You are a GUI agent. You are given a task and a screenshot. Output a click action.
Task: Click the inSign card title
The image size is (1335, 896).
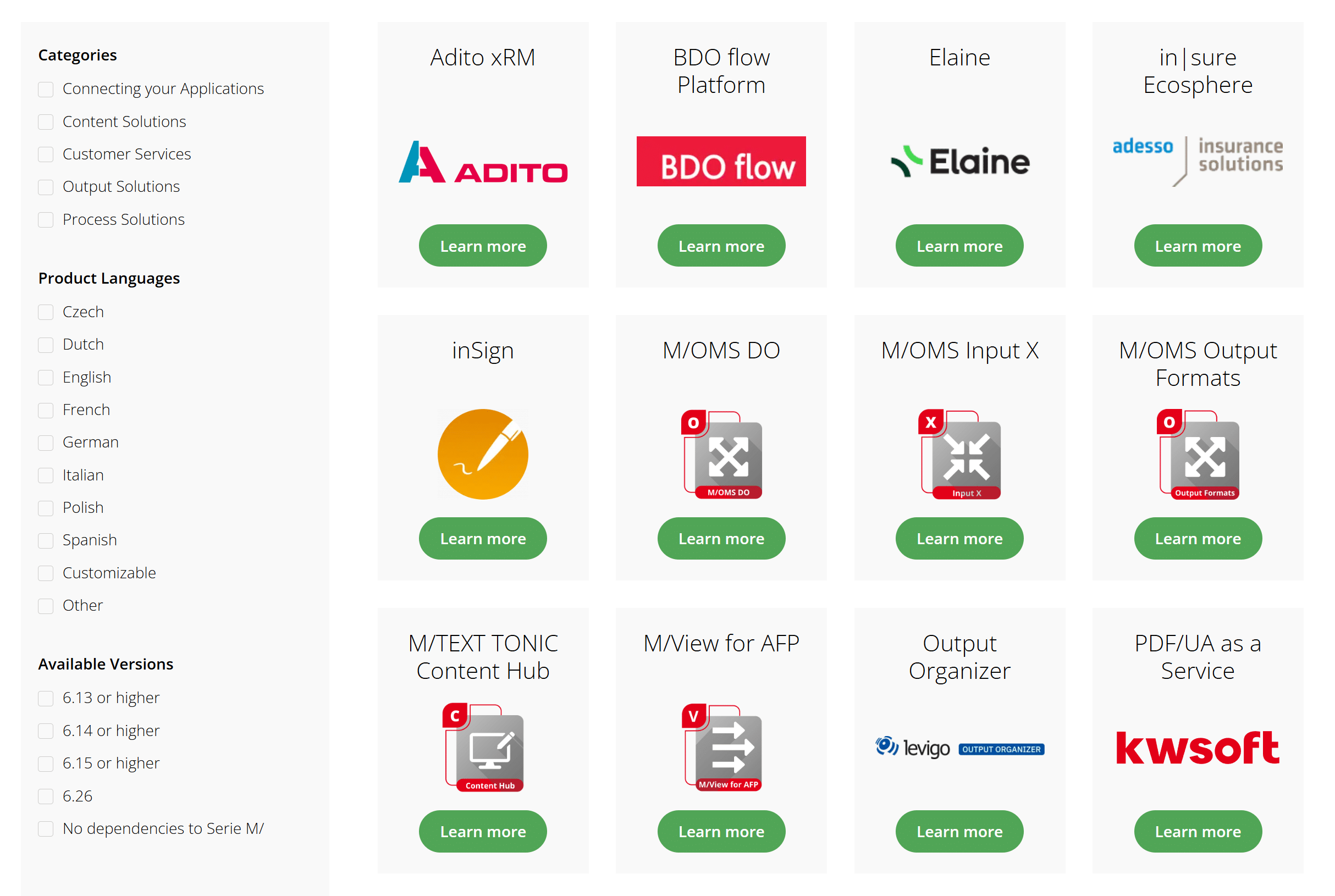point(483,351)
